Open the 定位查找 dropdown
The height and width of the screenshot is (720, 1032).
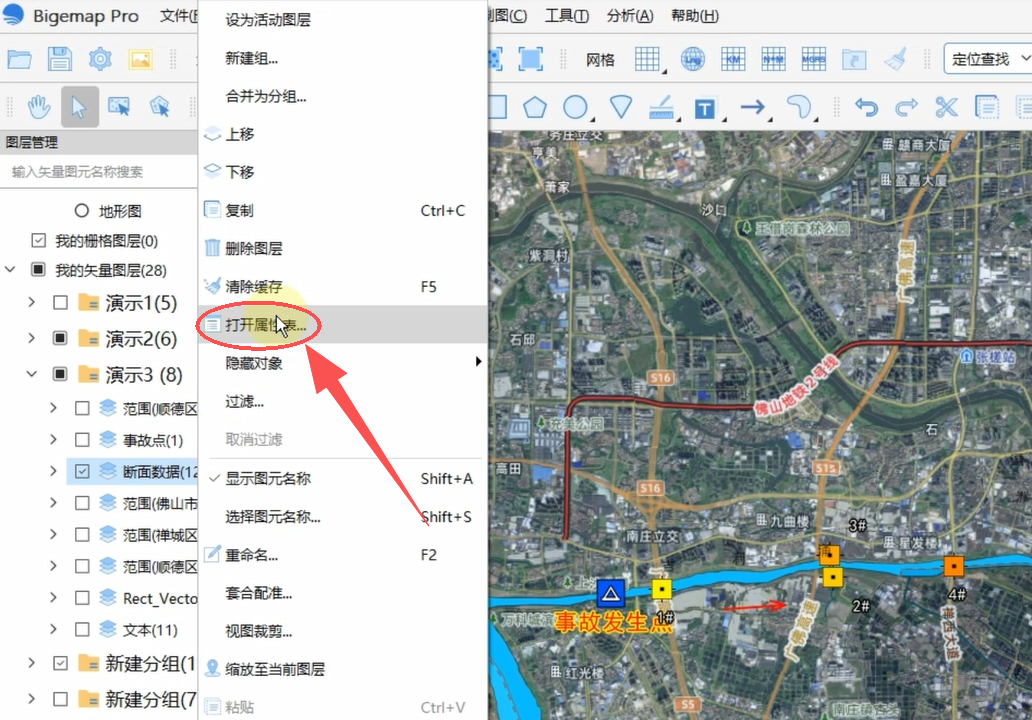coord(987,59)
